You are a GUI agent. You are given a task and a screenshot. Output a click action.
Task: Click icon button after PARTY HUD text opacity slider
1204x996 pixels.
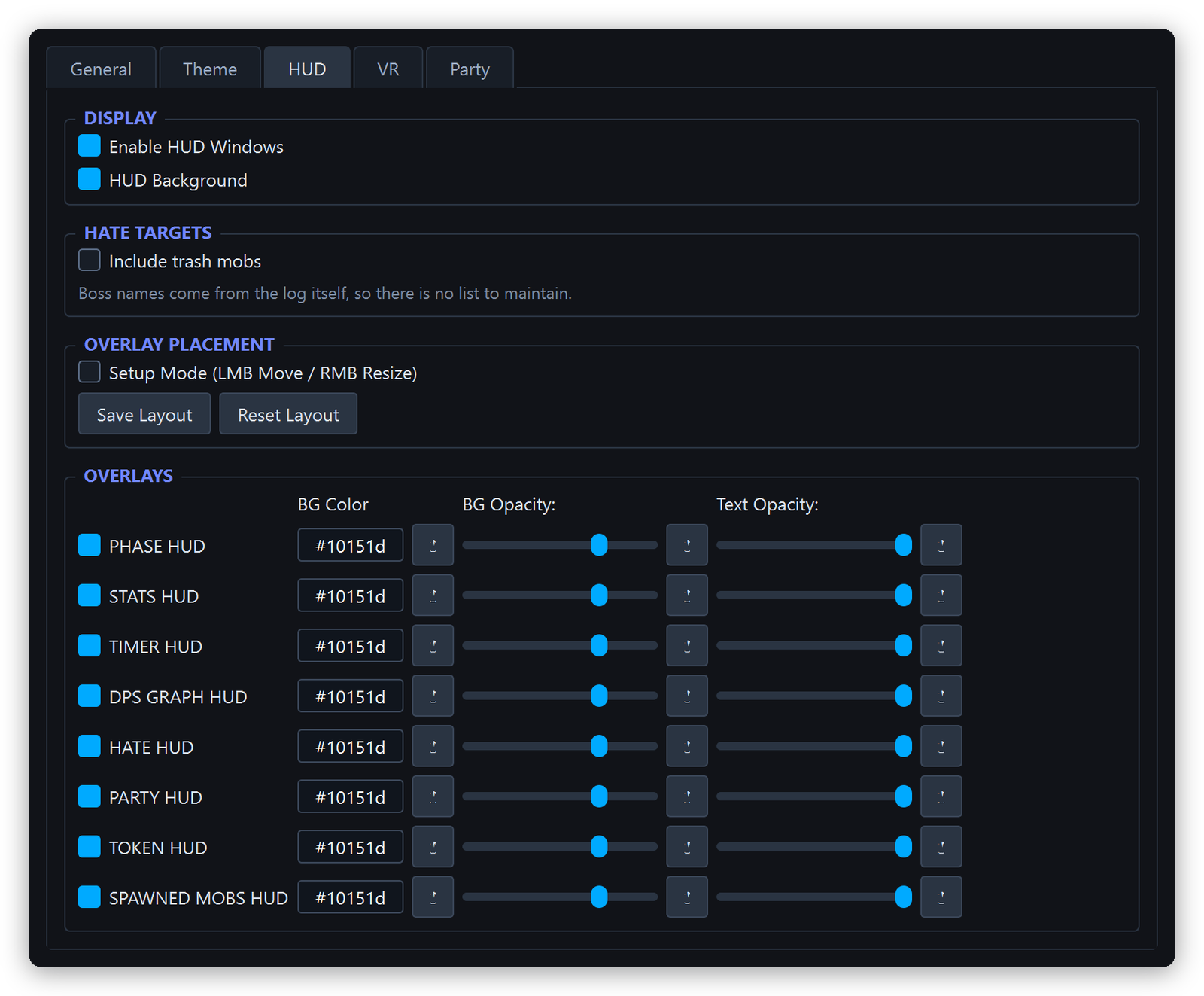coord(941,796)
